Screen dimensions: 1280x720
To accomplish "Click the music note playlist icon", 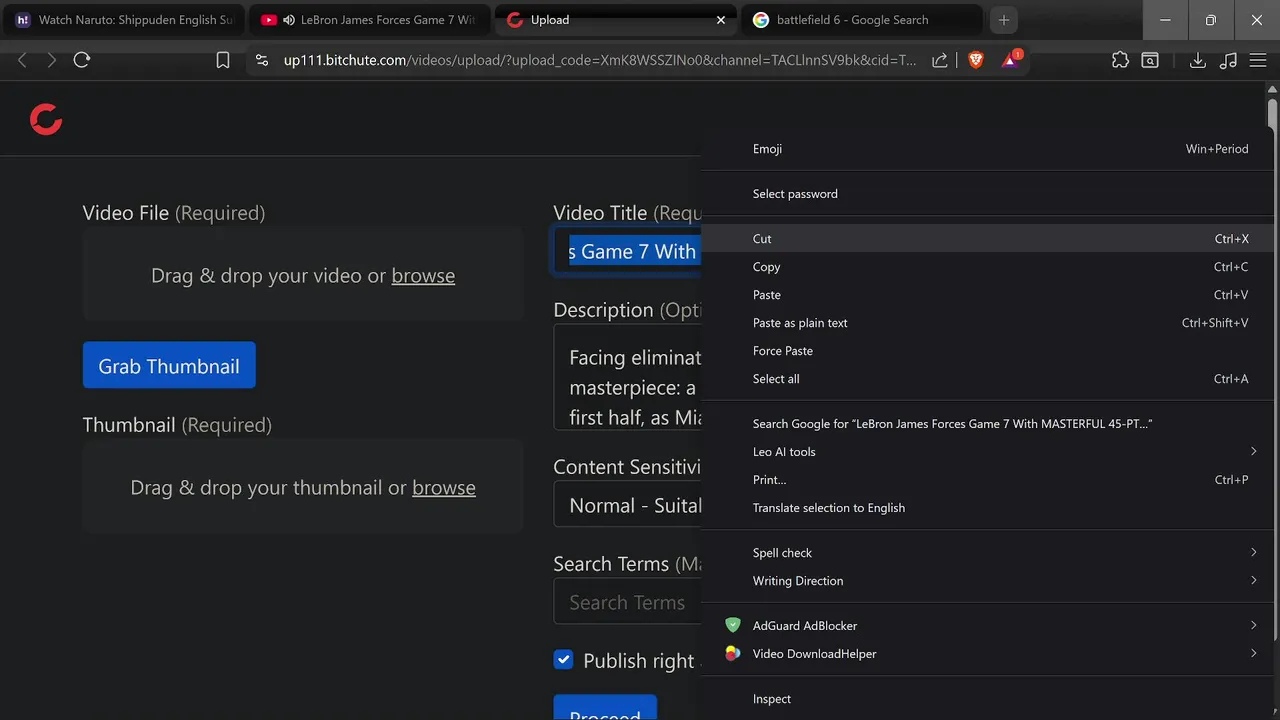I will (x=1229, y=60).
